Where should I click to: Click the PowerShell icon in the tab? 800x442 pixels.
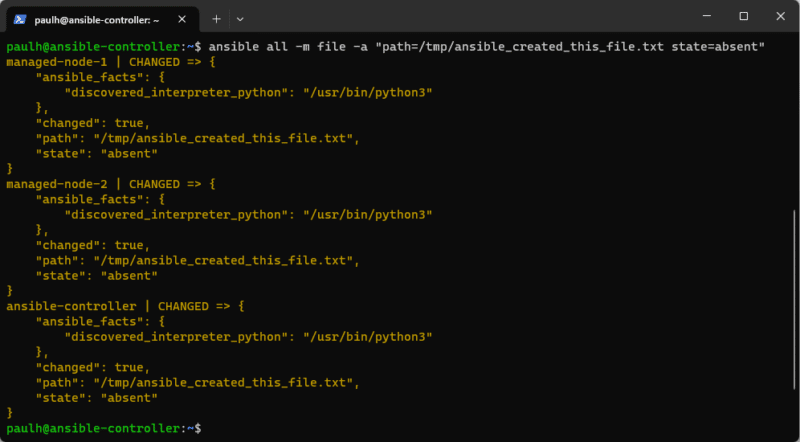tap(20, 18)
